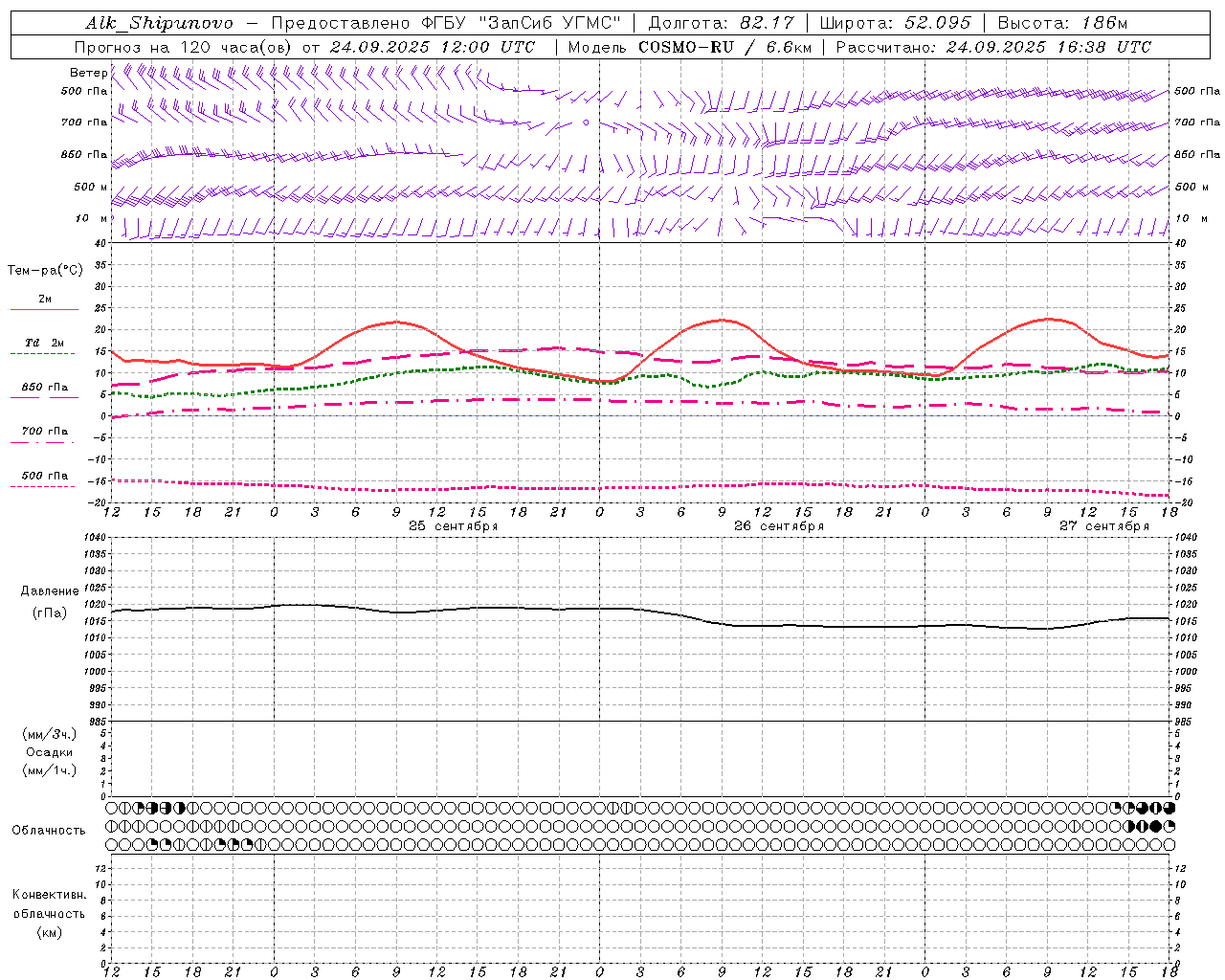Click the Облачность row label

pyautogui.click(x=49, y=831)
